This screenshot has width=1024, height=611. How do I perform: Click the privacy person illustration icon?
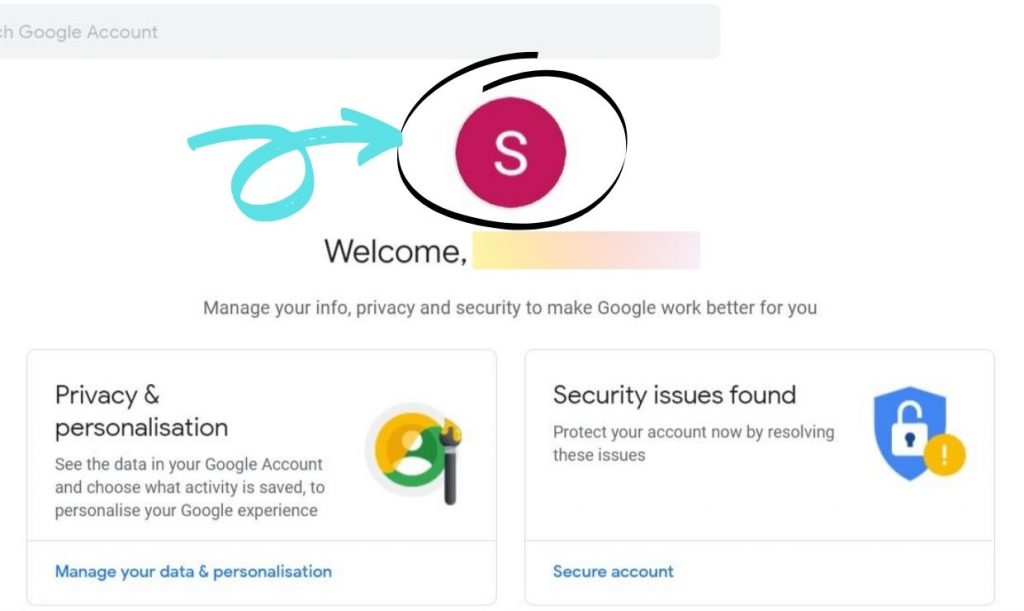[x=407, y=450]
